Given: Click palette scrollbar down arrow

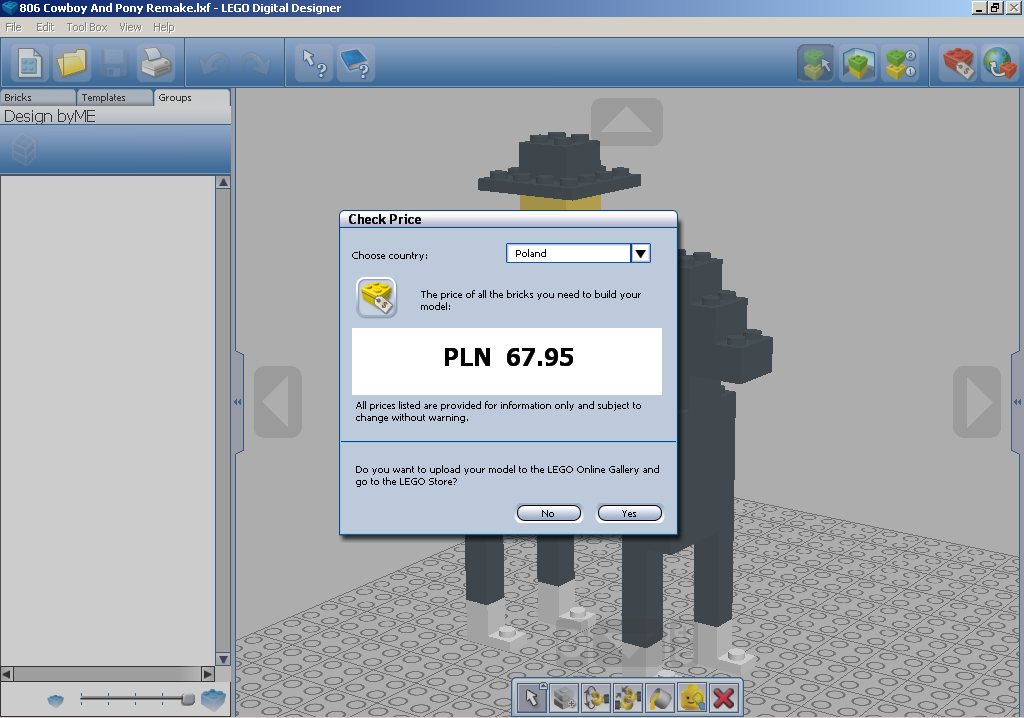Looking at the screenshot, I should click(x=223, y=659).
